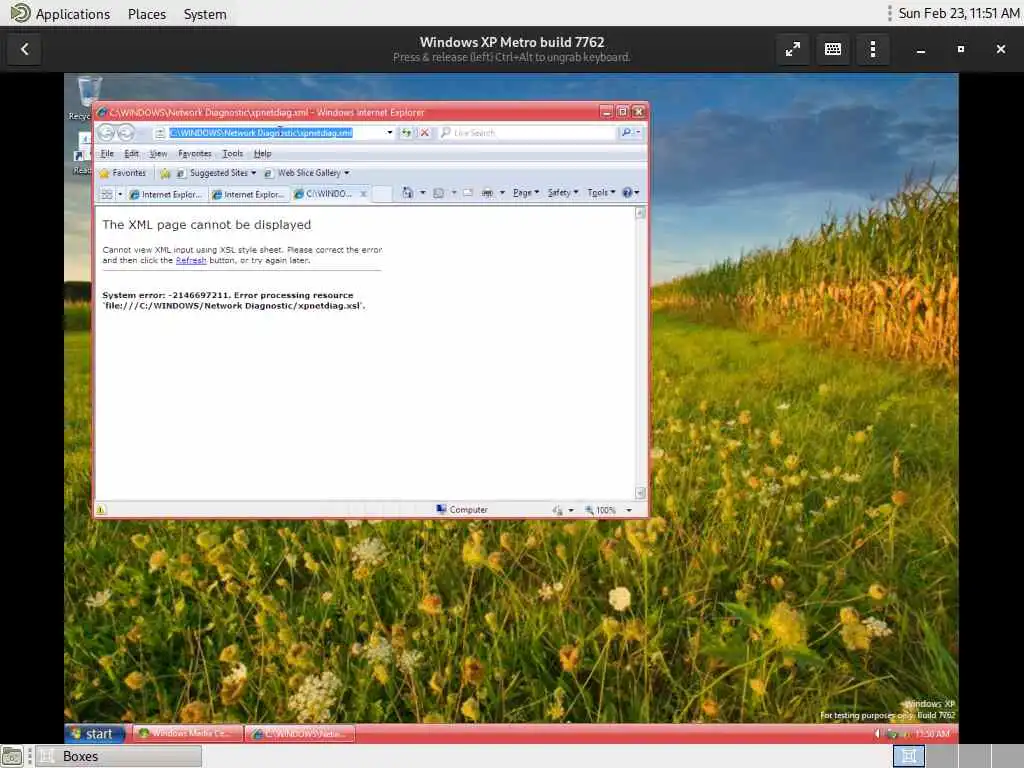Image resolution: width=1024 pixels, height=768 pixels.
Task: Expand Print dropdown arrow
Action: click(x=502, y=193)
